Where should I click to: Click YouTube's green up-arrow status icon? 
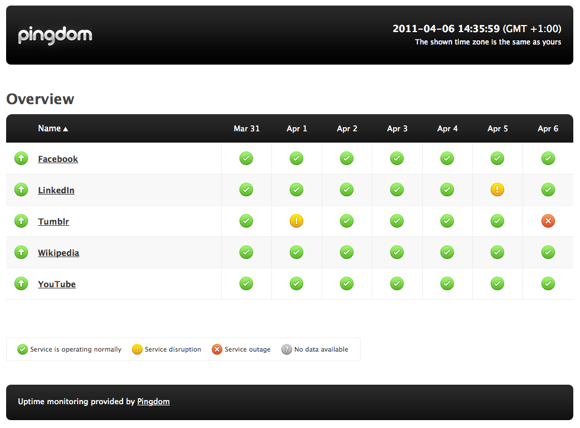pos(21,284)
